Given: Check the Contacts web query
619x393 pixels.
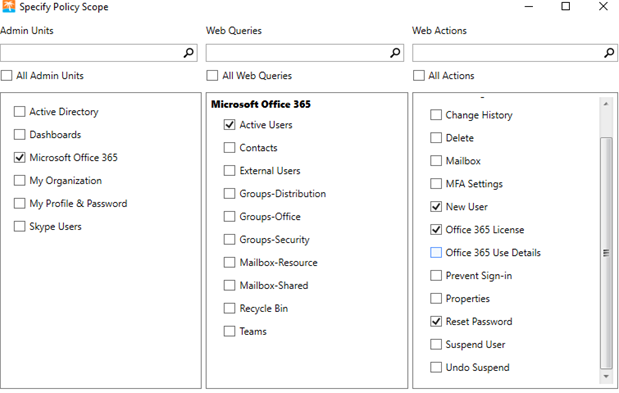Looking at the screenshot, I should (229, 148).
